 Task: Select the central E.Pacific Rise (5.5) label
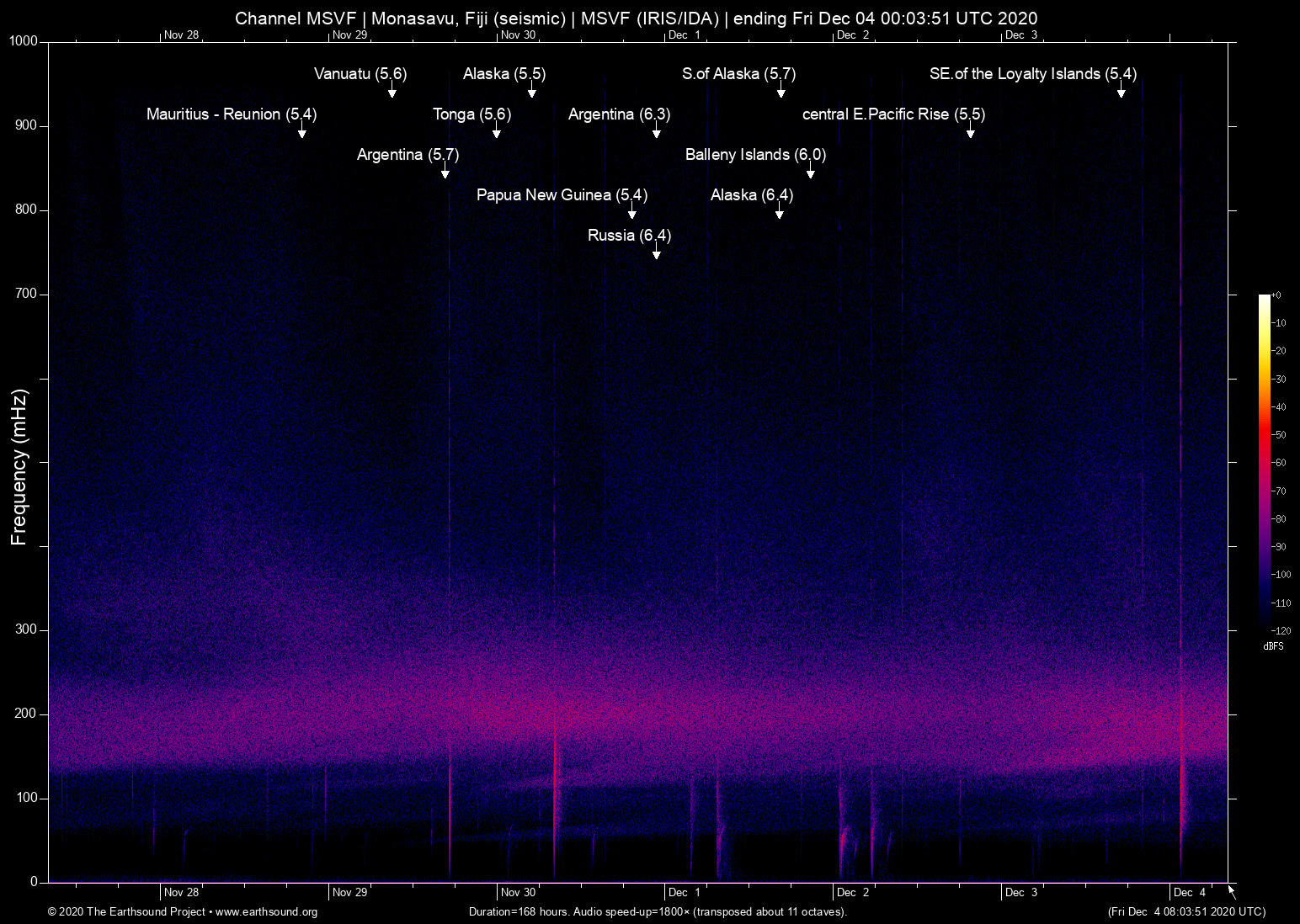[x=893, y=114]
